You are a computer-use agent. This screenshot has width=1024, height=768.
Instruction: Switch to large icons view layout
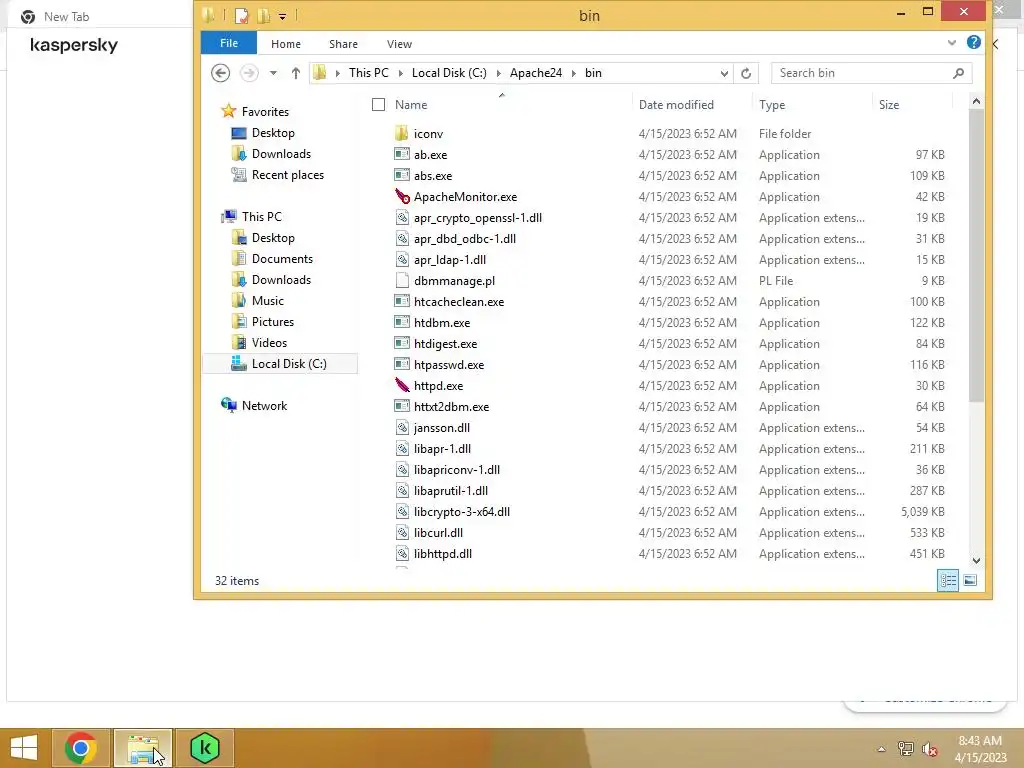pyautogui.click(x=970, y=580)
